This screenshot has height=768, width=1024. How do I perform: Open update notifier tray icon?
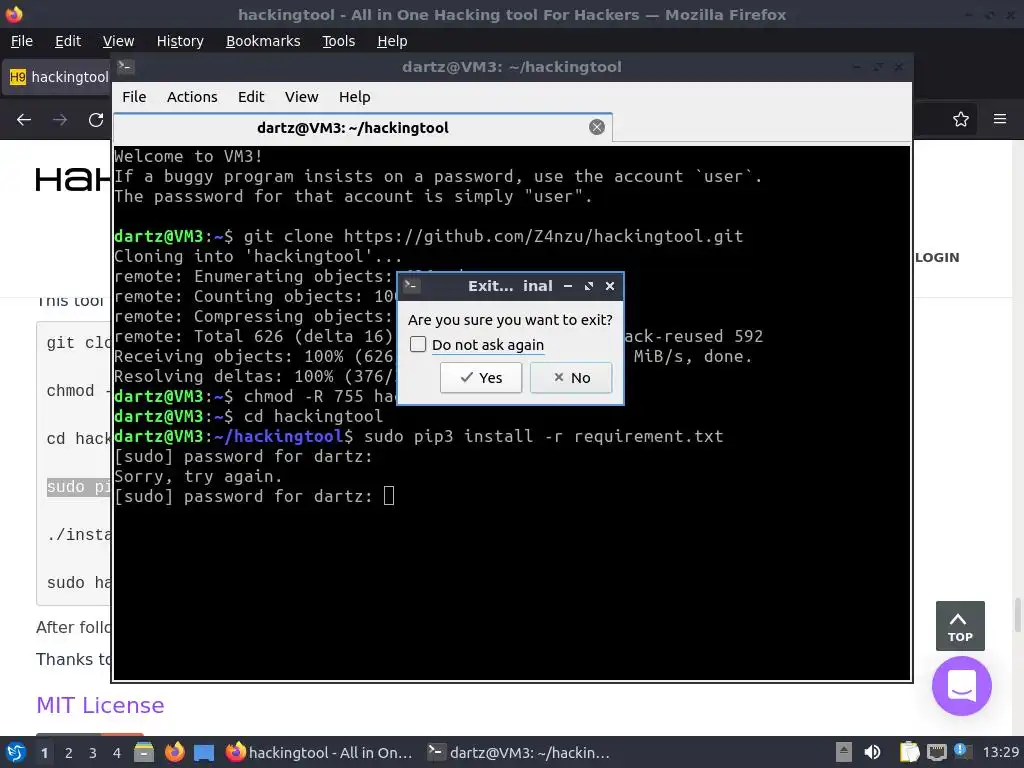click(x=962, y=751)
